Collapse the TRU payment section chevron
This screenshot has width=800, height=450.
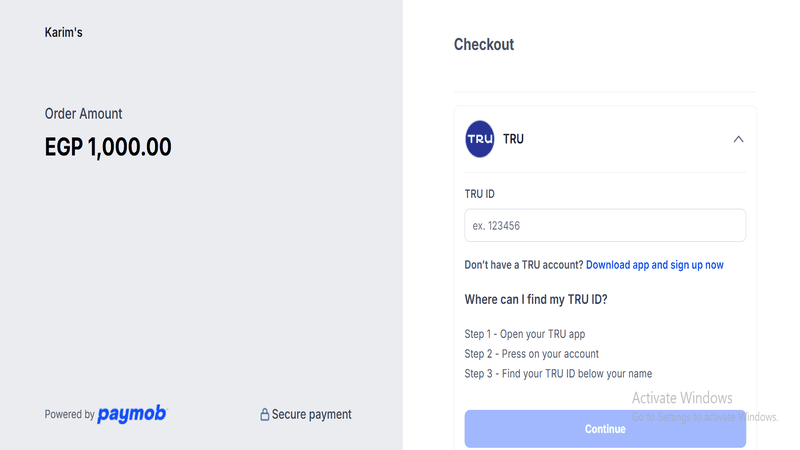click(738, 139)
